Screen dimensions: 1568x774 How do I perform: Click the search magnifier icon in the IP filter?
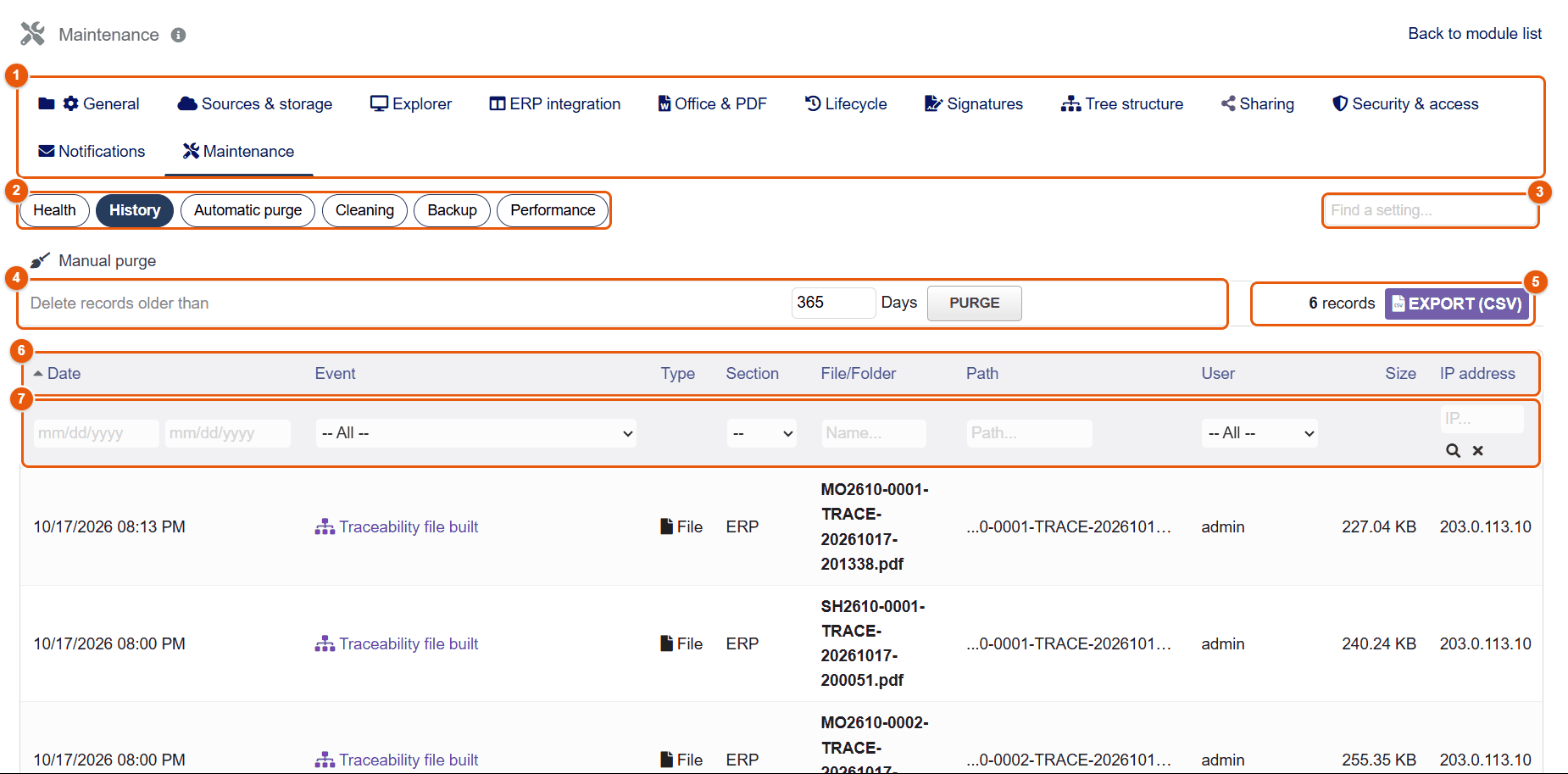(1453, 451)
